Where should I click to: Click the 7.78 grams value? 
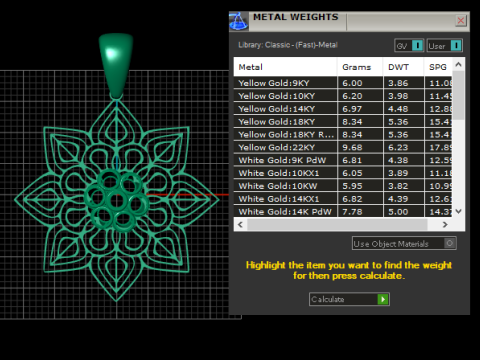[352, 212]
